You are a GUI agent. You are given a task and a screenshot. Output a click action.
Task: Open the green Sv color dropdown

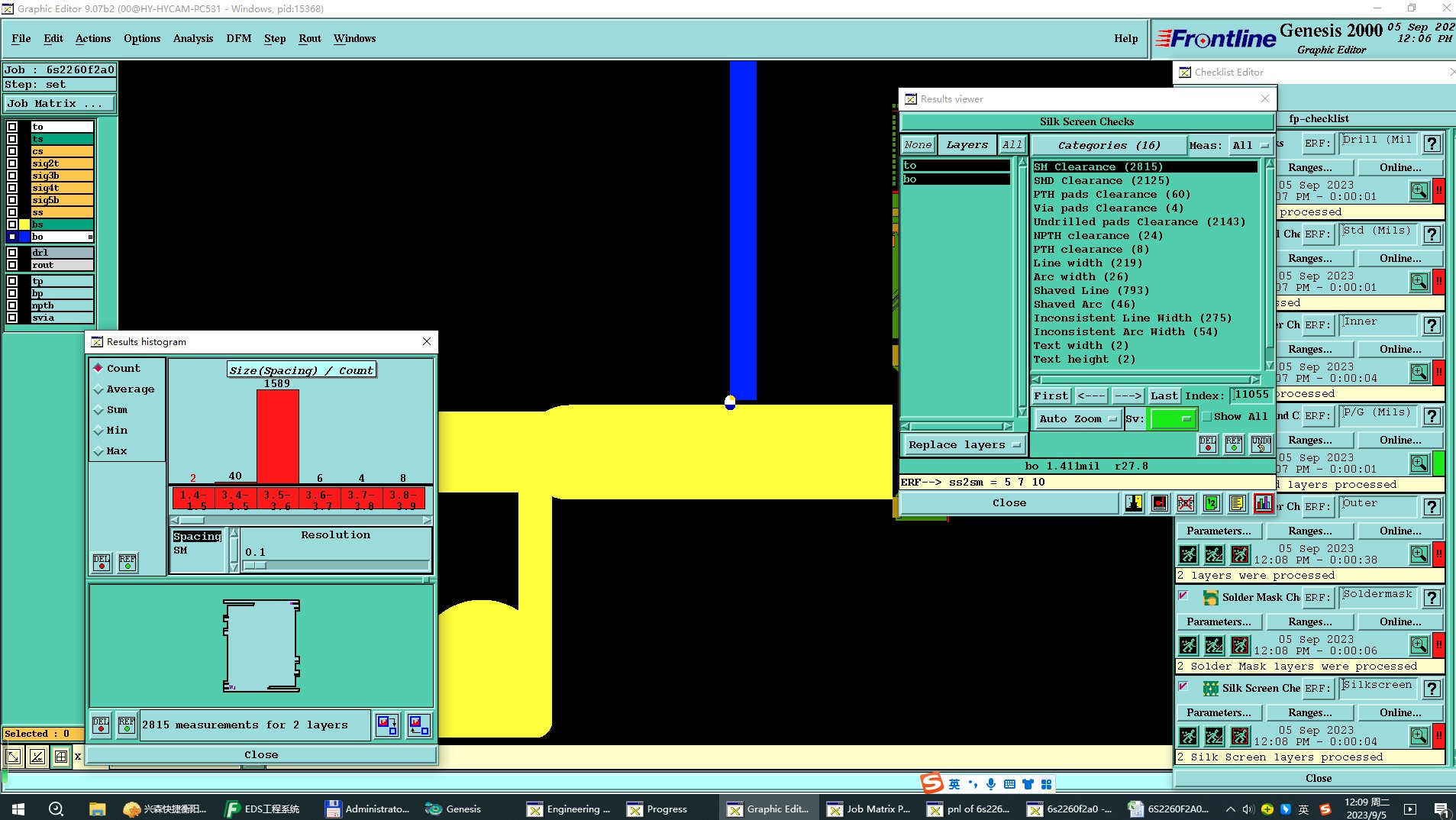[1172, 418]
